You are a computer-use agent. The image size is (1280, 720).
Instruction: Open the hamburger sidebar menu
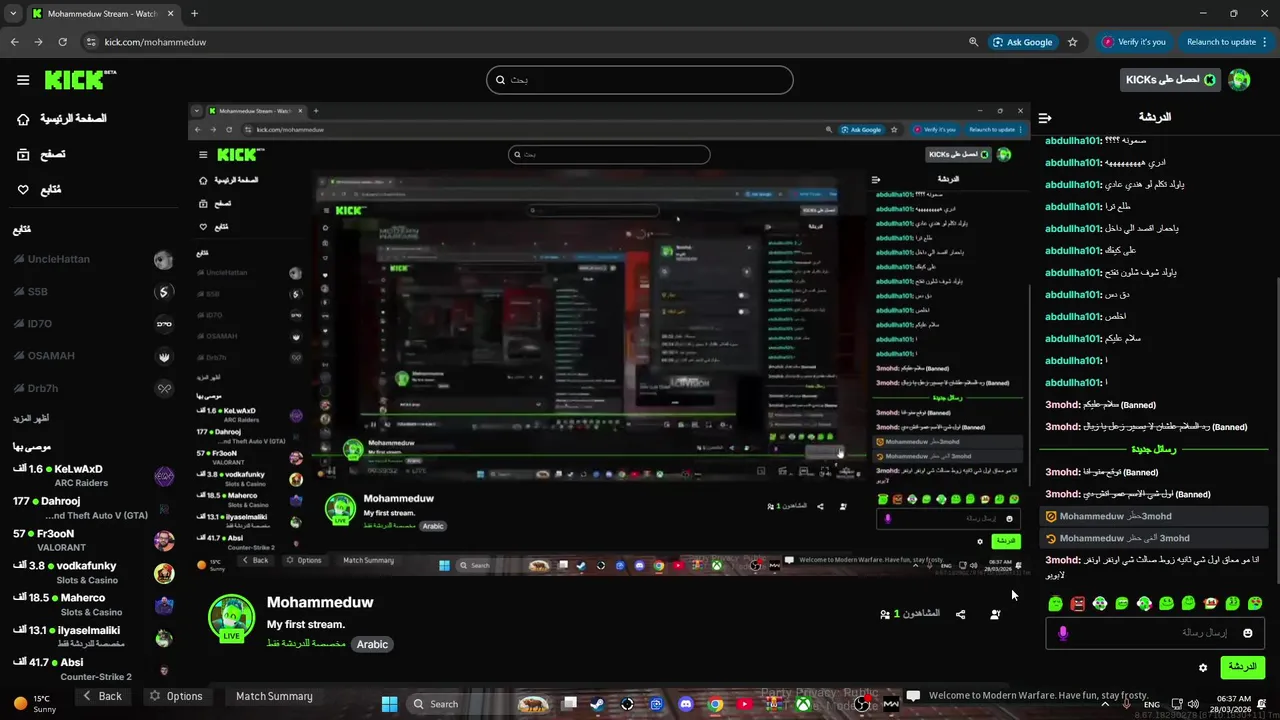coord(23,80)
